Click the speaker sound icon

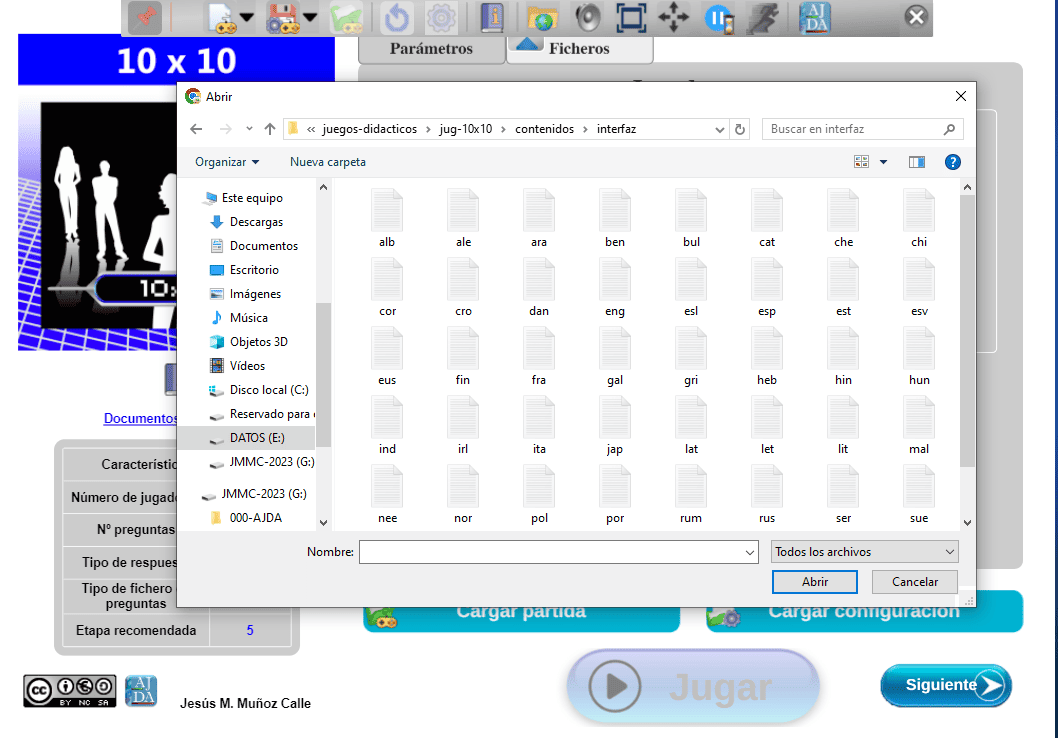586,18
